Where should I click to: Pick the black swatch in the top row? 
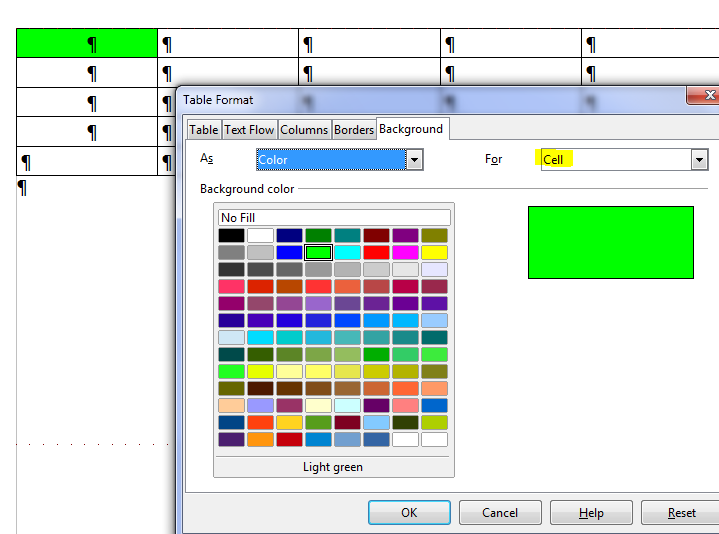(x=231, y=236)
